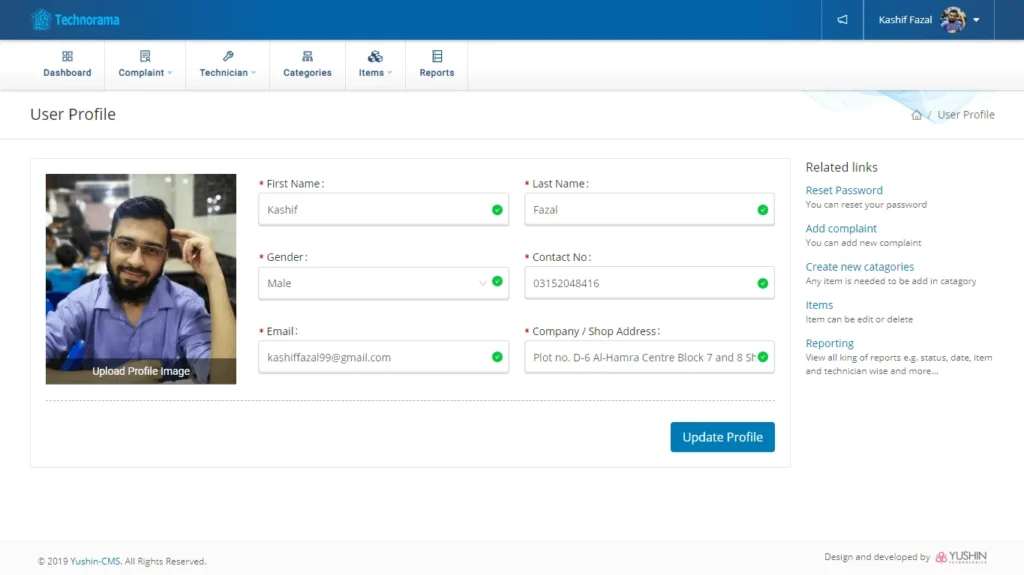Click Upload Profile Image on photo
1024x575 pixels.
(x=141, y=371)
